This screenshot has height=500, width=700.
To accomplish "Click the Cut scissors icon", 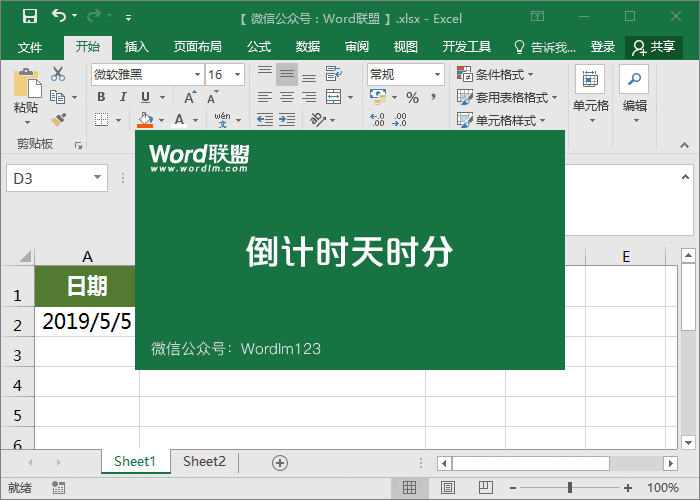I will pyautogui.click(x=58, y=74).
